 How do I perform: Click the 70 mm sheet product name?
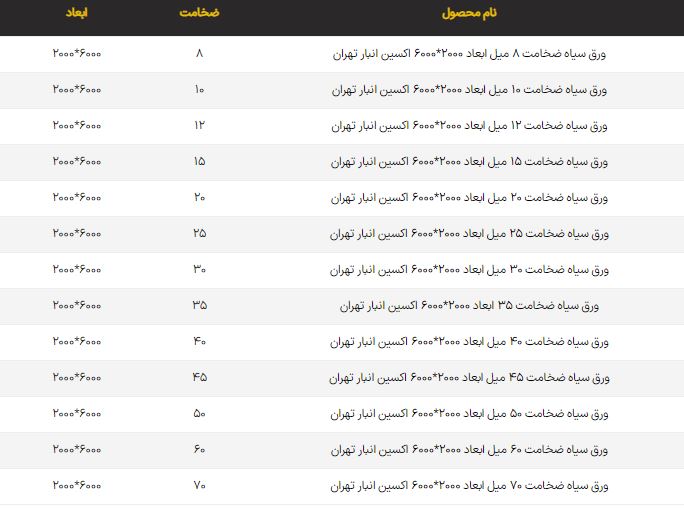(x=468, y=486)
